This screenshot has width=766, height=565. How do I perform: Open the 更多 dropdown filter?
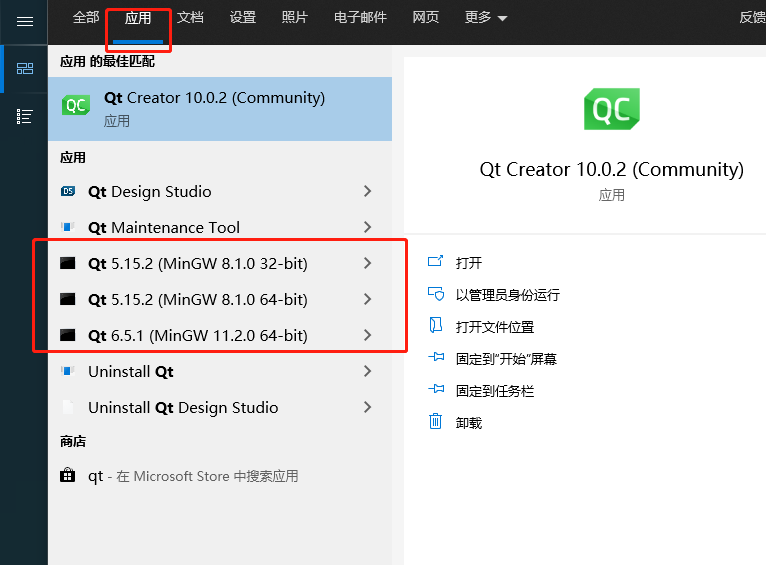(486, 18)
